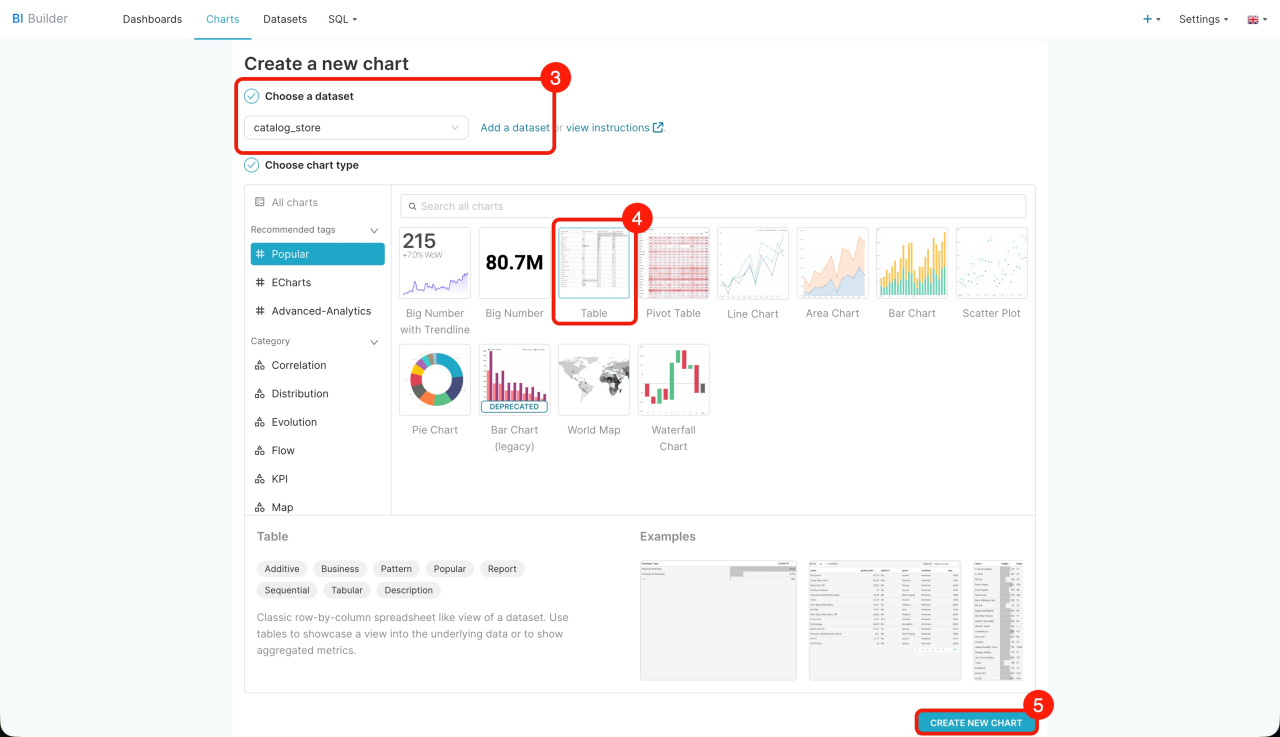Open the language flag selector
The height and width of the screenshot is (737, 1280).
(1257, 19)
